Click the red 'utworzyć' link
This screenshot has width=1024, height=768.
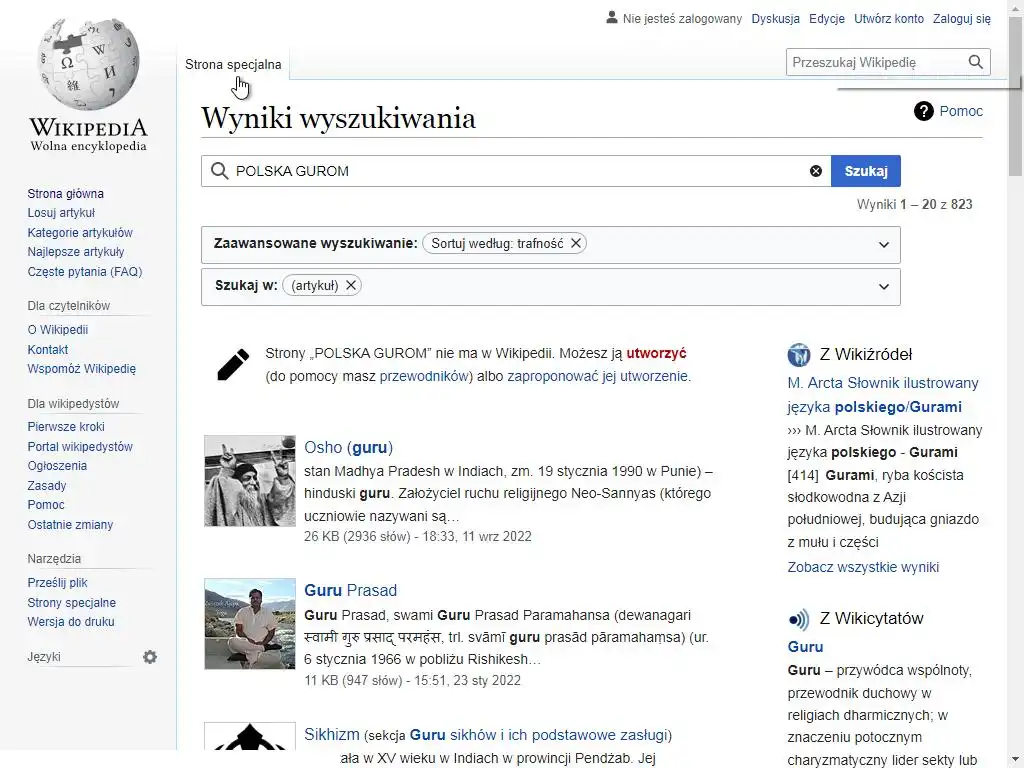point(656,353)
